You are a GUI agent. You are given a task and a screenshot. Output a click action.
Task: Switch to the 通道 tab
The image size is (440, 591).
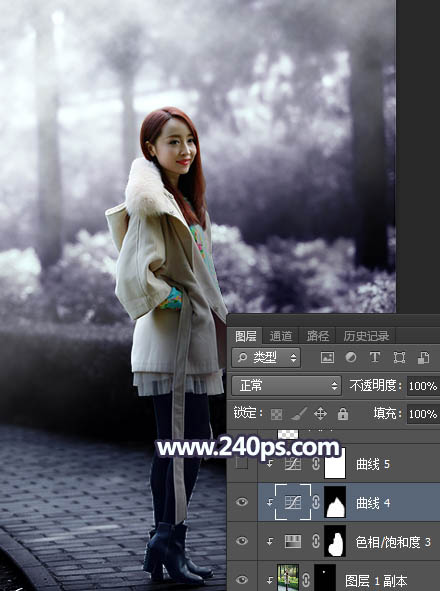[281, 336]
